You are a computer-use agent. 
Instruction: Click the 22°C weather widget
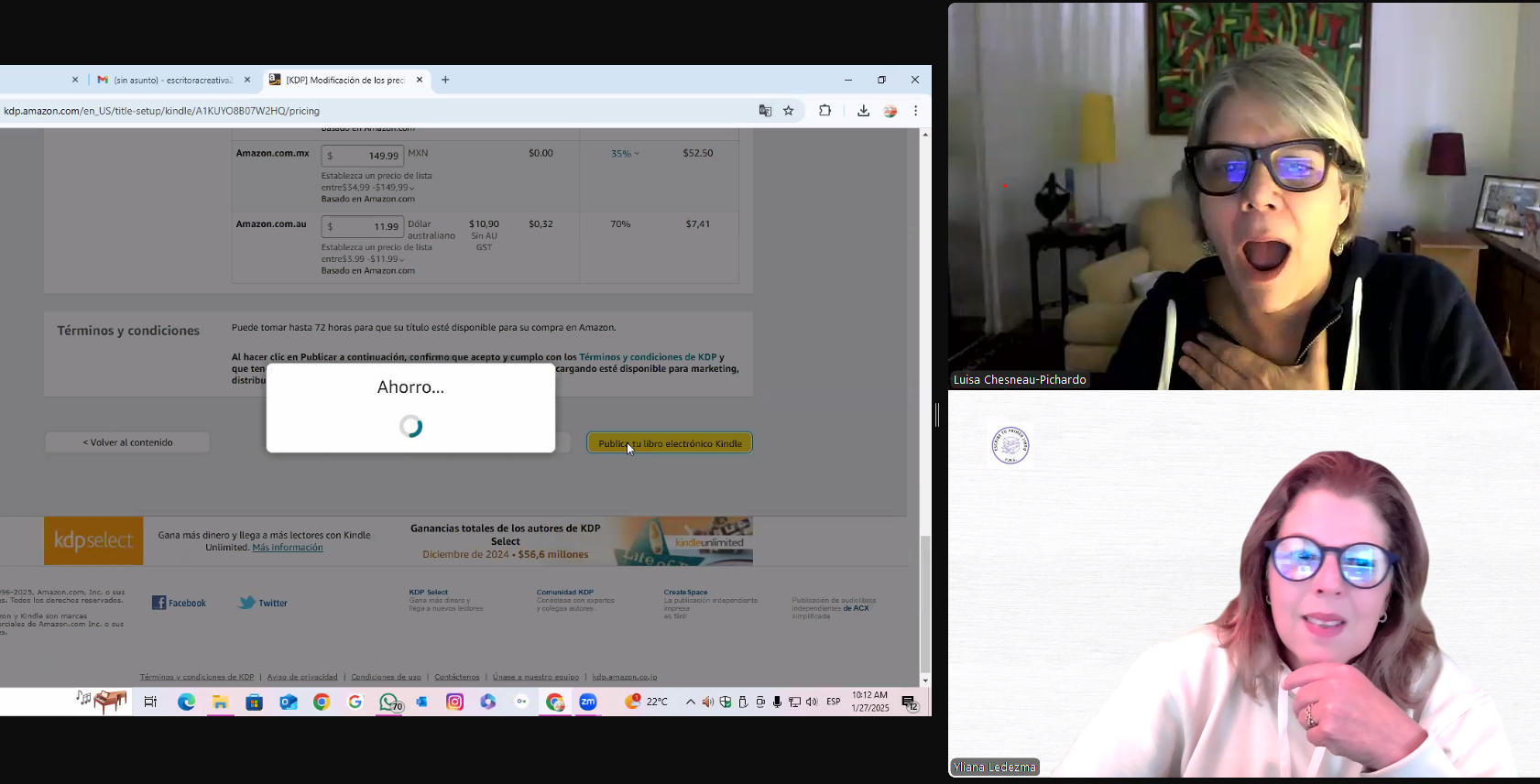pyautogui.click(x=647, y=702)
